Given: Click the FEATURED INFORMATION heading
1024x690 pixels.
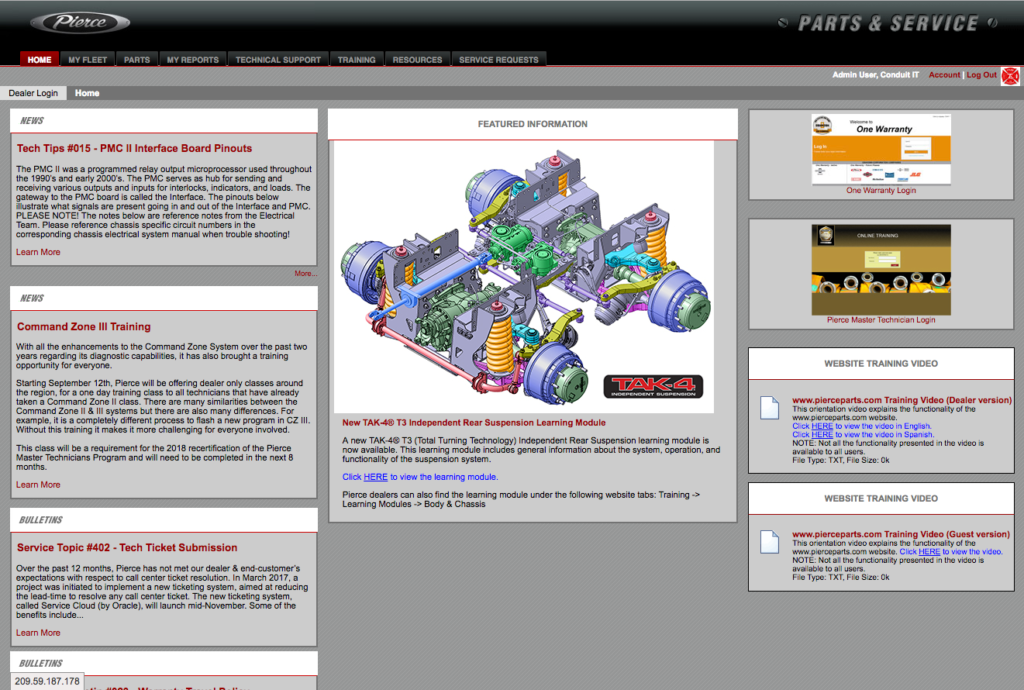Looking at the screenshot, I should pos(532,124).
